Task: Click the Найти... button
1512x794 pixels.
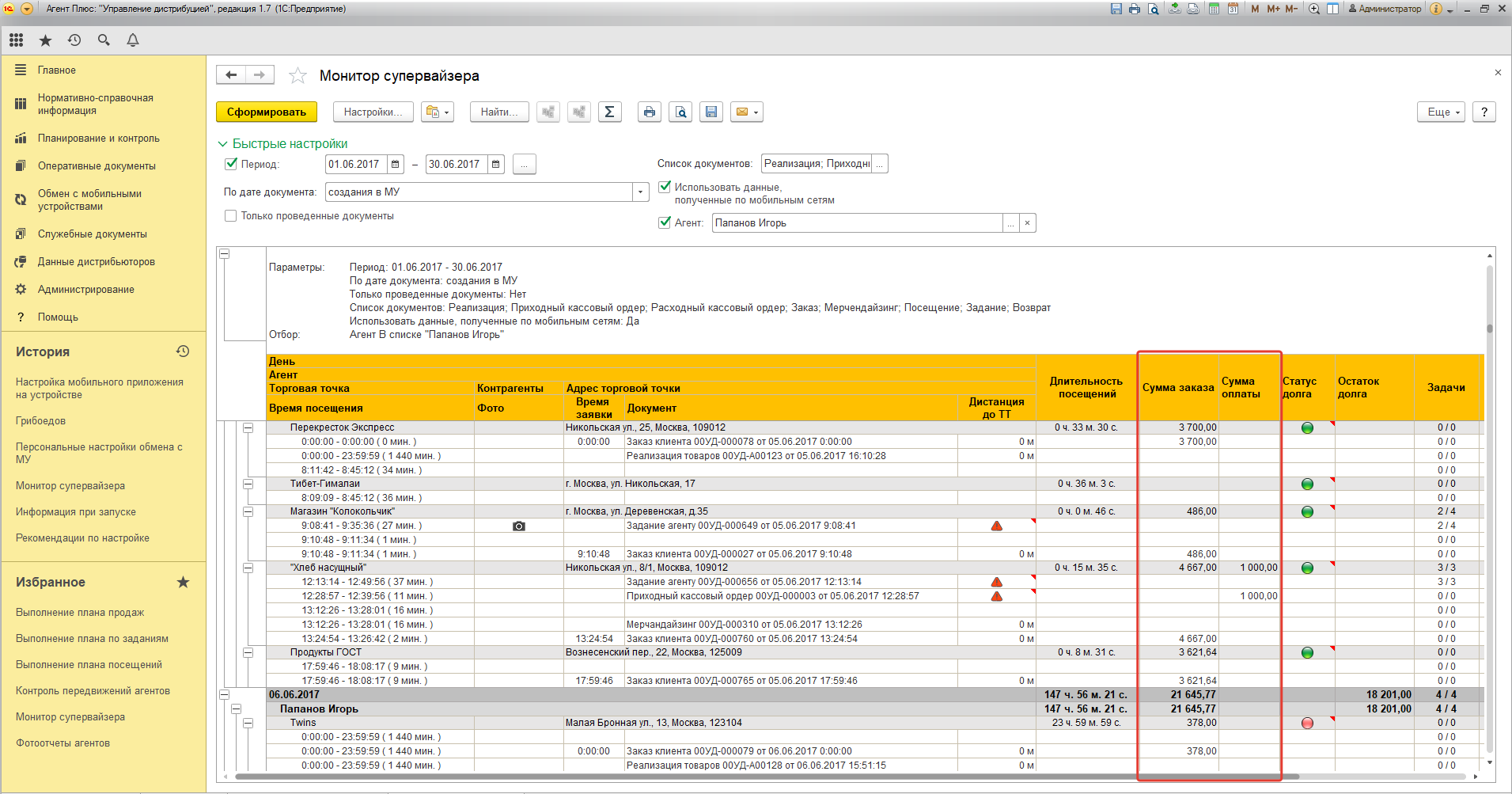Action: point(499,112)
